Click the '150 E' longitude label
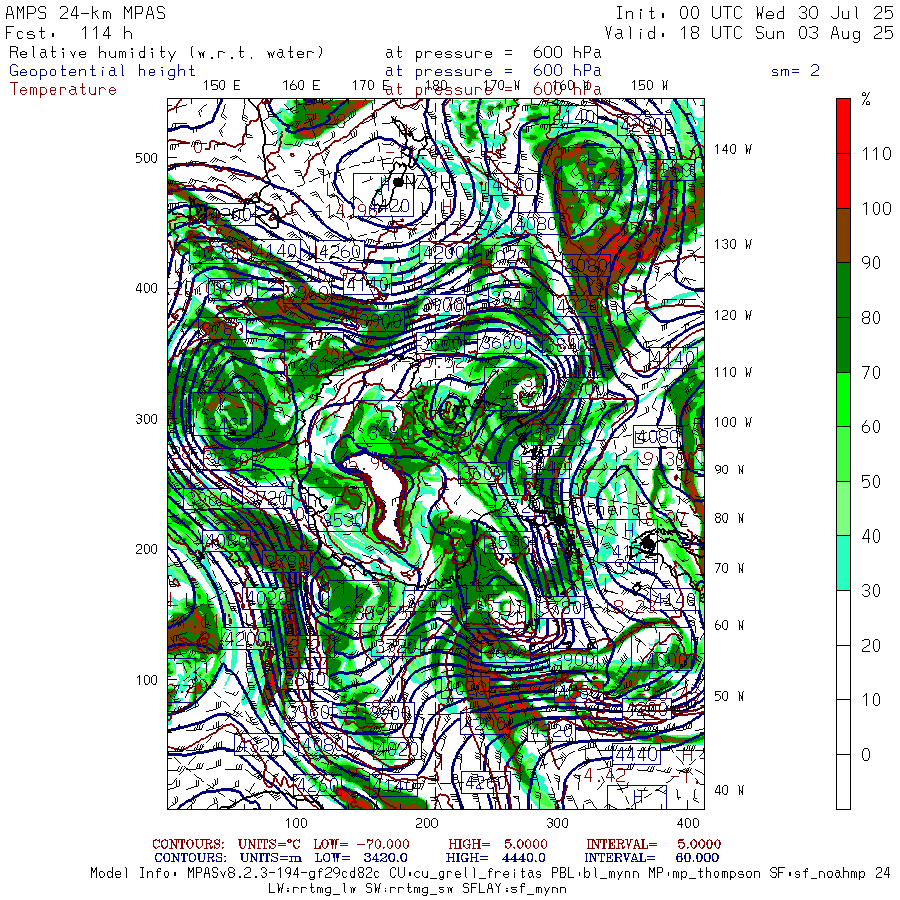 tap(222, 86)
